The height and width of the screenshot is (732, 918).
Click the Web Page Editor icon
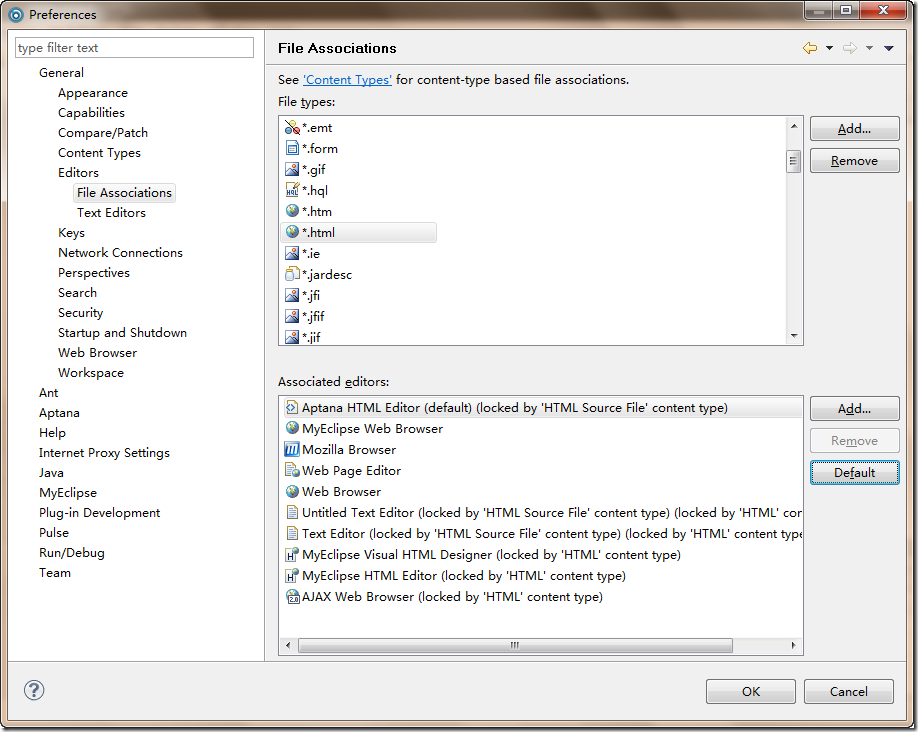click(292, 470)
